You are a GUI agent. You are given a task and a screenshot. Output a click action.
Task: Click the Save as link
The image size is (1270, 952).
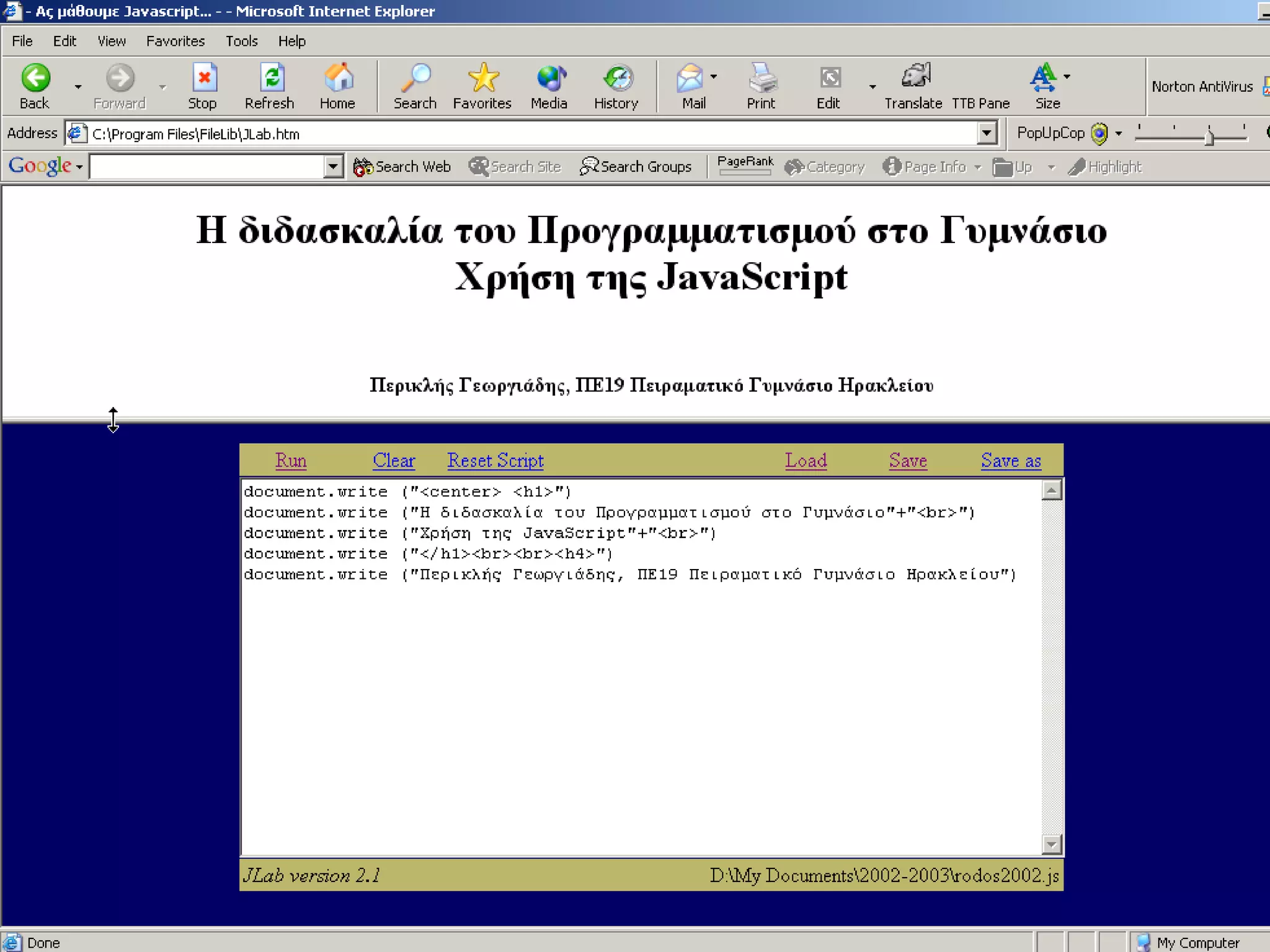pyautogui.click(x=1010, y=461)
